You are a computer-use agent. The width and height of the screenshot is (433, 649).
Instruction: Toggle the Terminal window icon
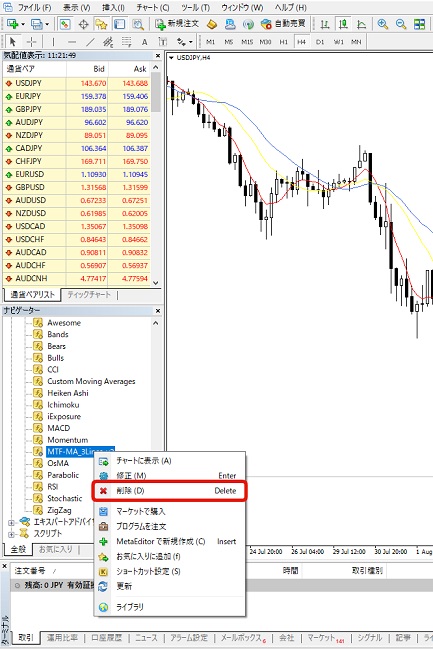pos(119,24)
